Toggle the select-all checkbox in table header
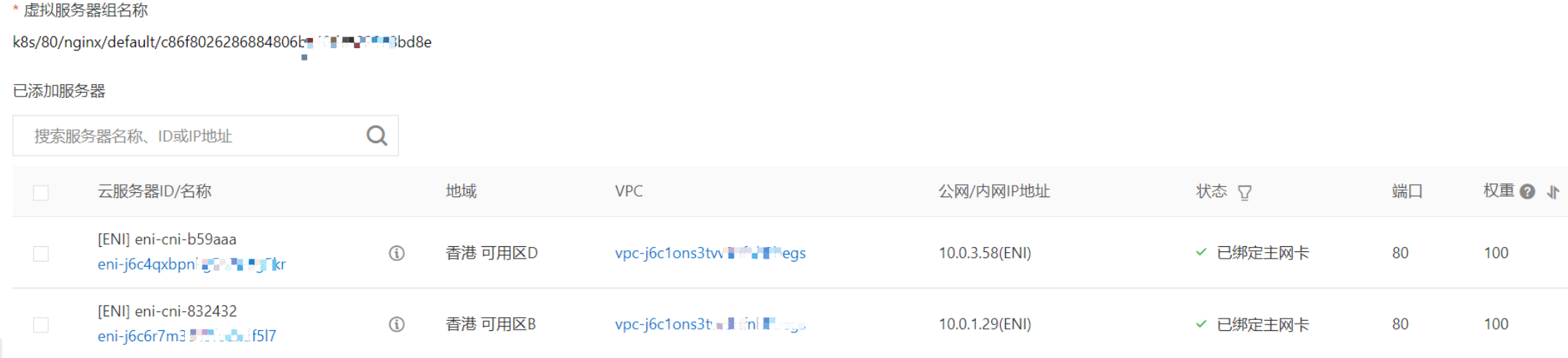 click(x=41, y=193)
